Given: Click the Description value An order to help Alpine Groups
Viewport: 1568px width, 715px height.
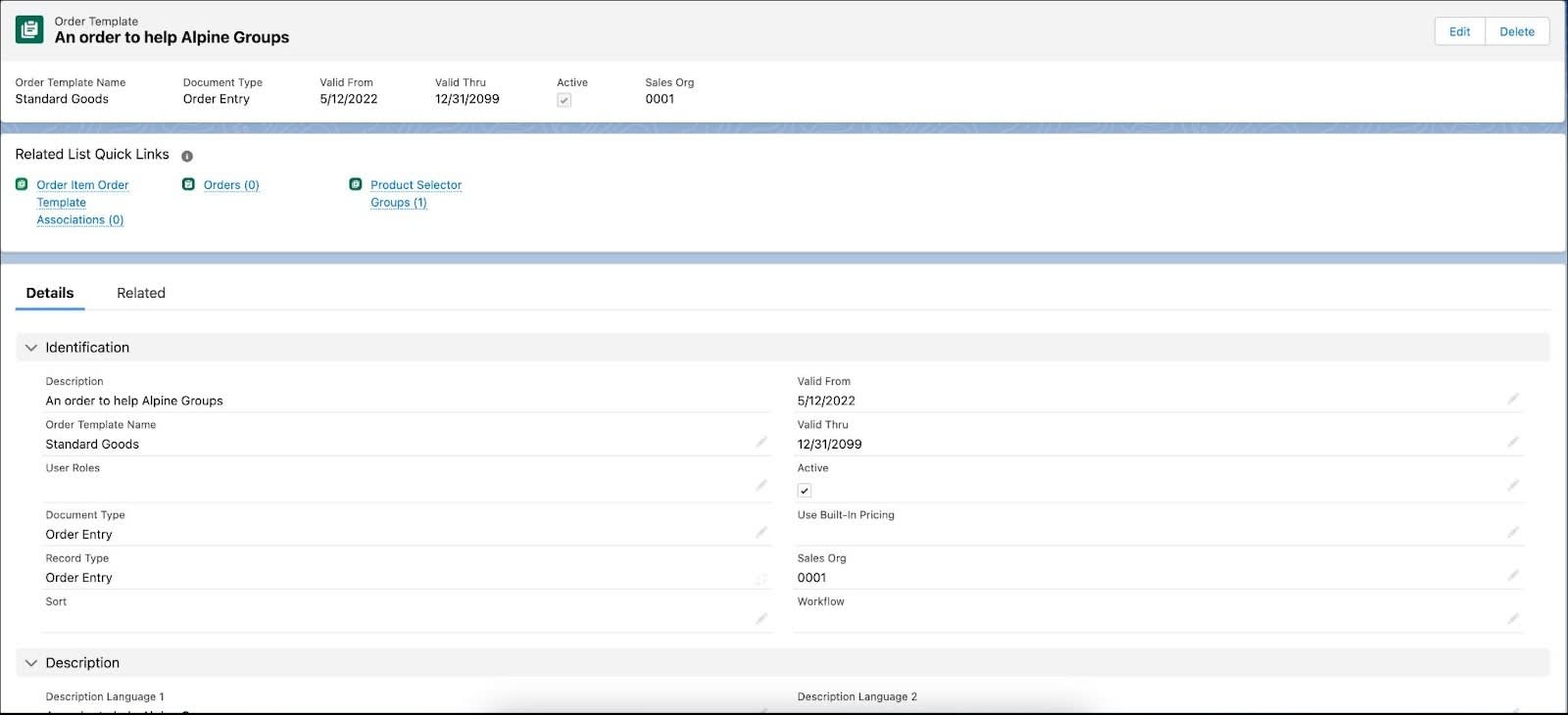Looking at the screenshot, I should (134, 401).
